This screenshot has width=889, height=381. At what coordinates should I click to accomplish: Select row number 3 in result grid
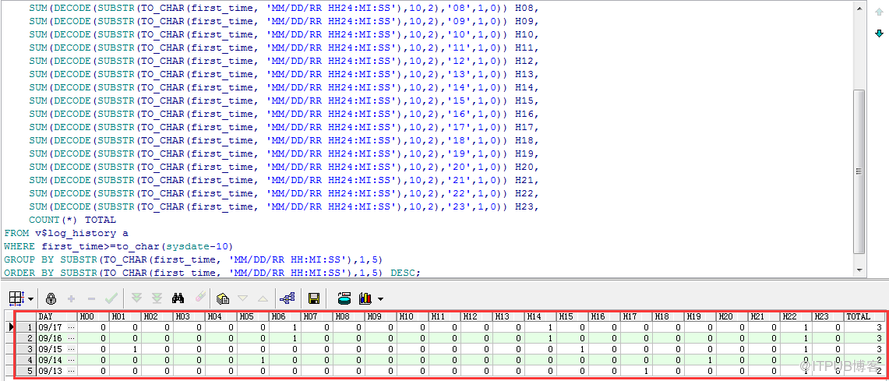pos(26,349)
